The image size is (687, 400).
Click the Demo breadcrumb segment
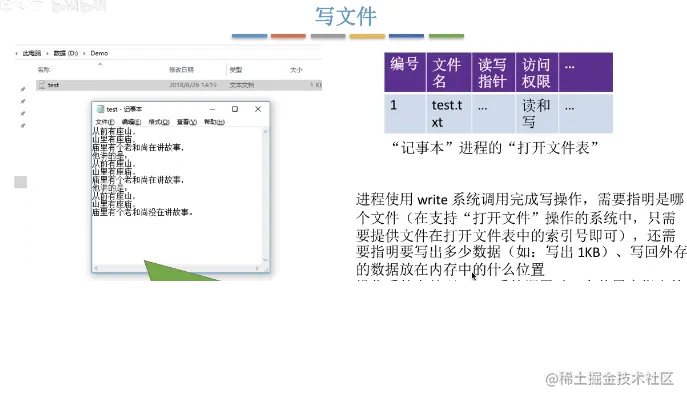(99, 53)
